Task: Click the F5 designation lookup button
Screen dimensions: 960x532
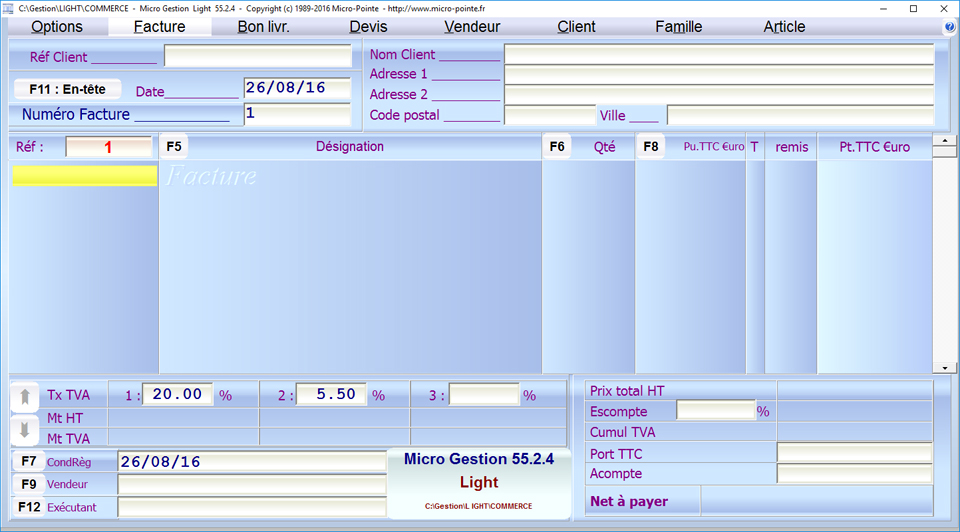Action: [174, 147]
